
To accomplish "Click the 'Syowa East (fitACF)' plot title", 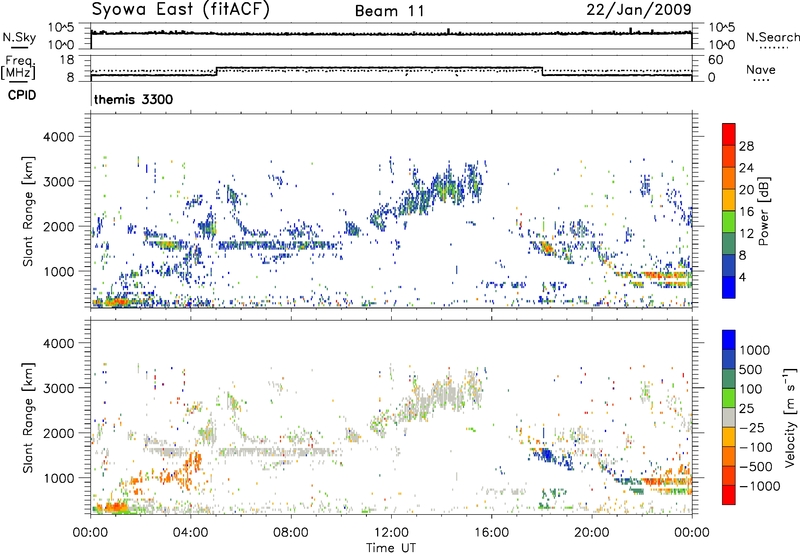I will coord(181,9).
